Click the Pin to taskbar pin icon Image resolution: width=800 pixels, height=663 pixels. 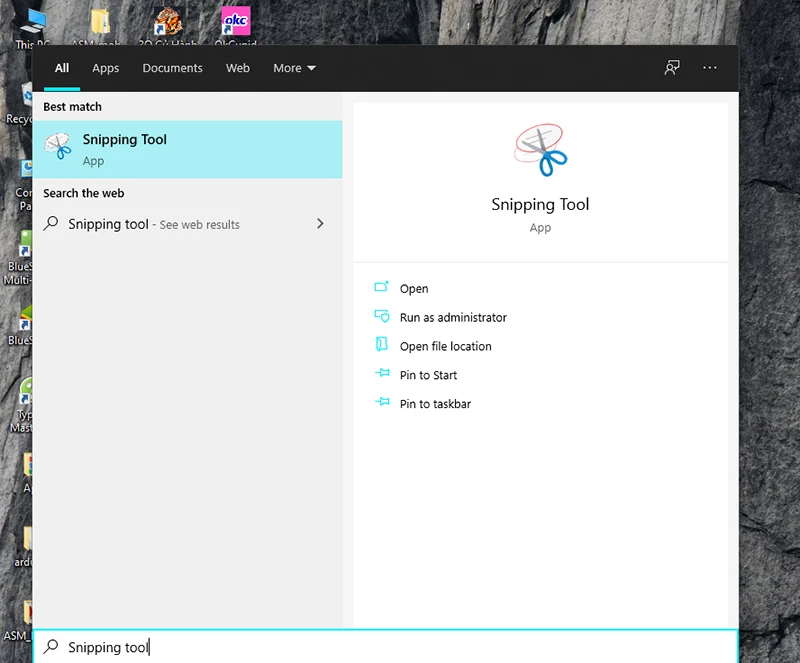[x=381, y=403]
